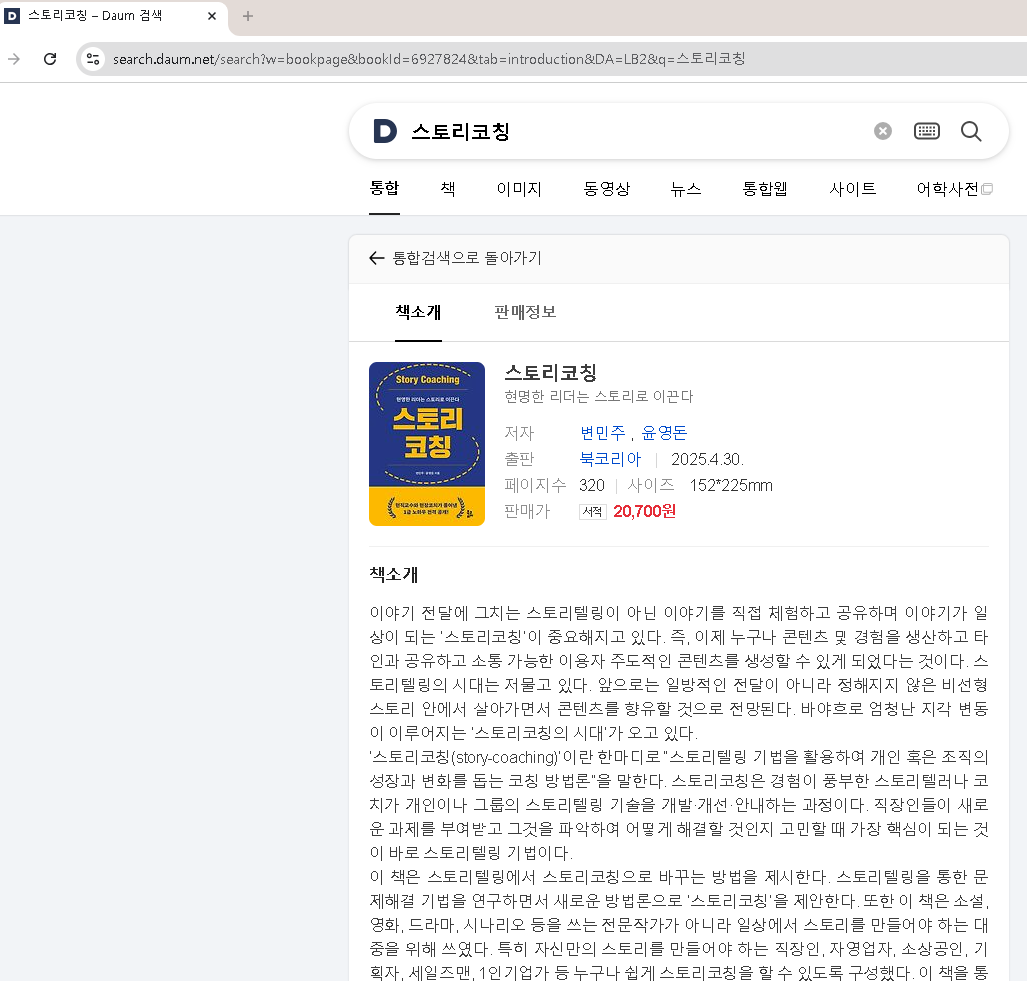Image resolution: width=1027 pixels, height=981 pixels.
Task: Select the 뉴스 search category
Action: (x=685, y=189)
